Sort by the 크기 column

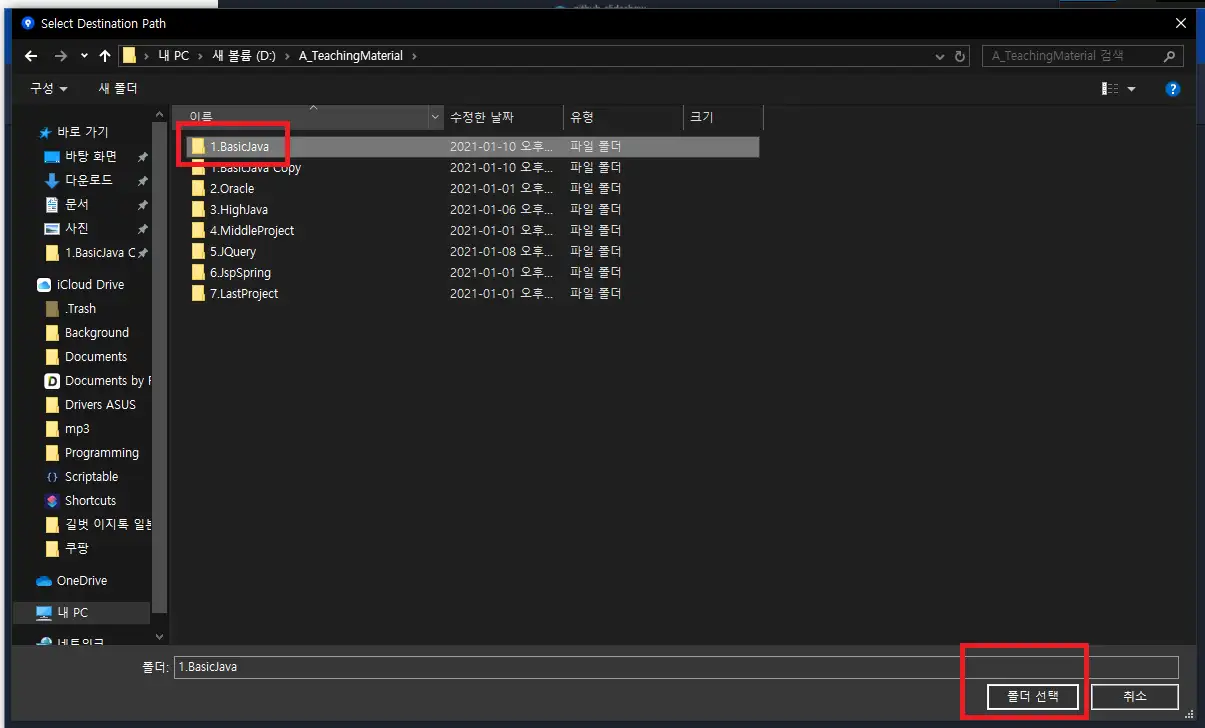click(x=723, y=117)
